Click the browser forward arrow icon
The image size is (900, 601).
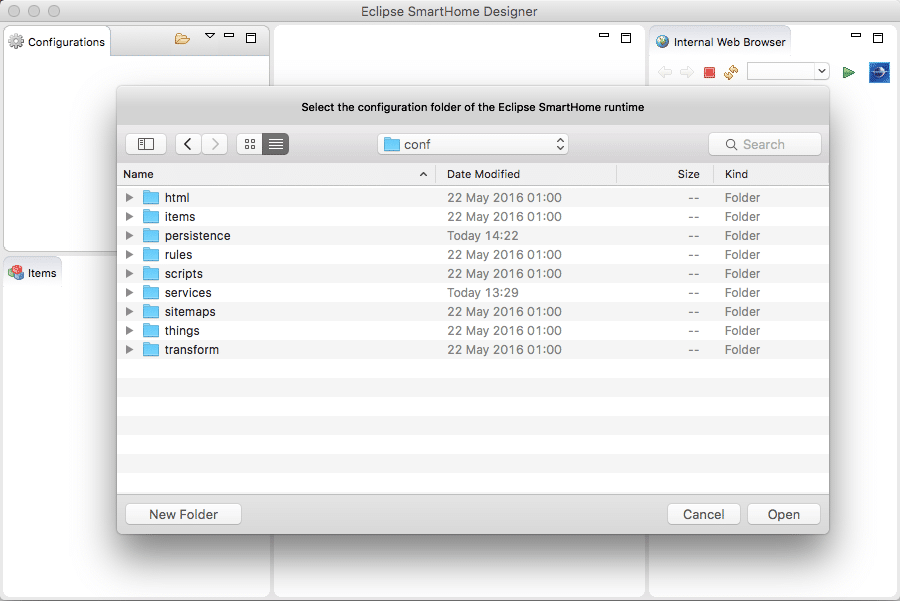click(686, 72)
